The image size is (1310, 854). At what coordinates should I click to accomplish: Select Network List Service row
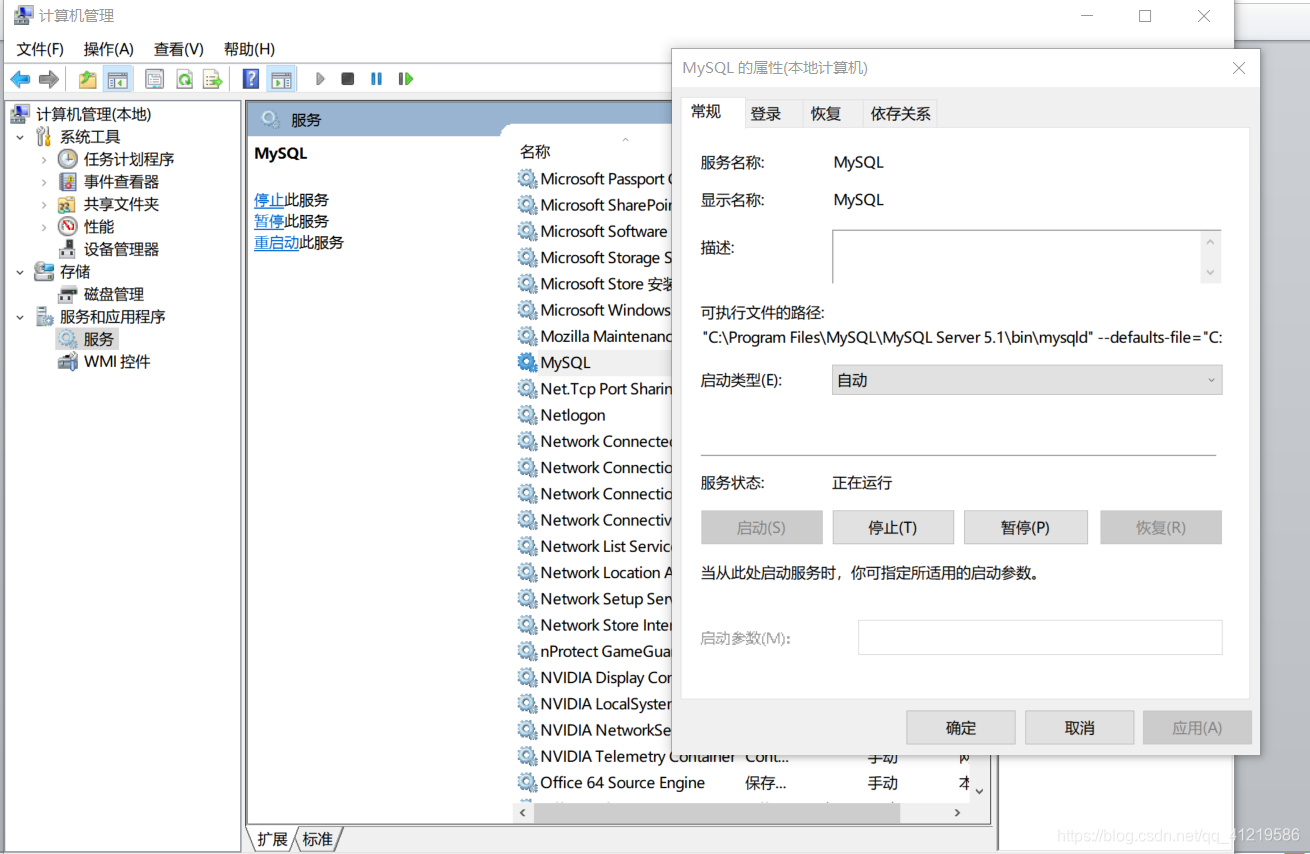tap(595, 546)
